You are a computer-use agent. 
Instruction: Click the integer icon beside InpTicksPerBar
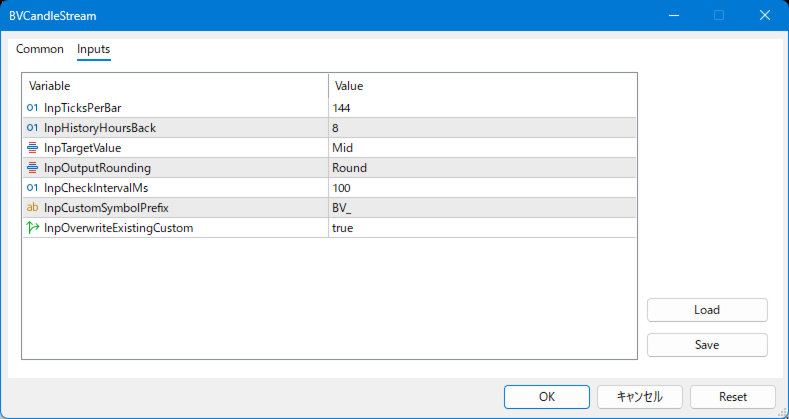33,108
